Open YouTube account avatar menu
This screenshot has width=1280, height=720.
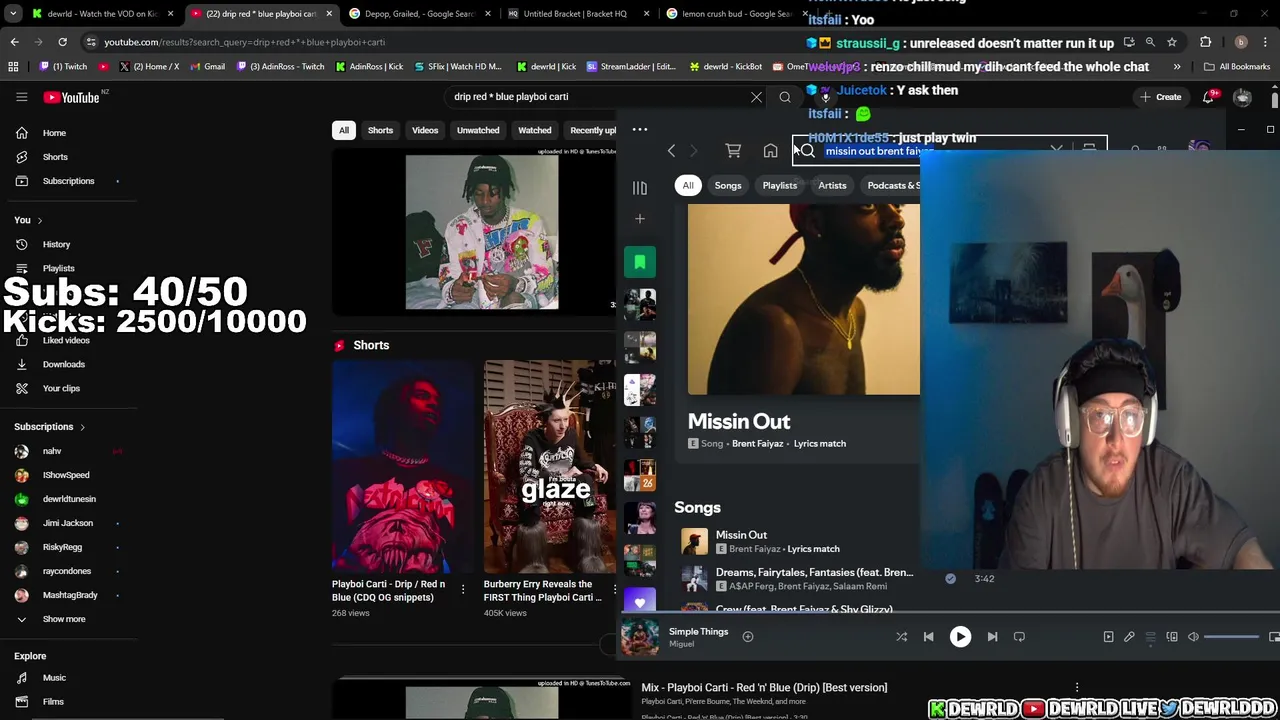pos(1242,97)
